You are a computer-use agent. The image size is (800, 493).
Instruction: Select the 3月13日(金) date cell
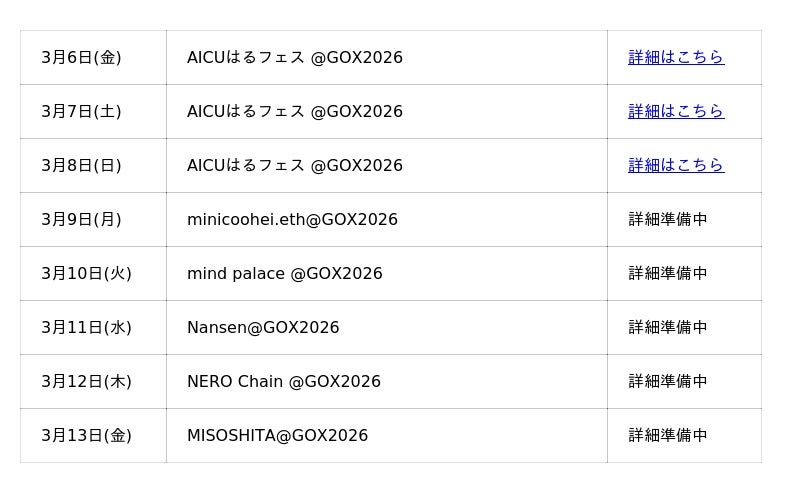click(86, 436)
